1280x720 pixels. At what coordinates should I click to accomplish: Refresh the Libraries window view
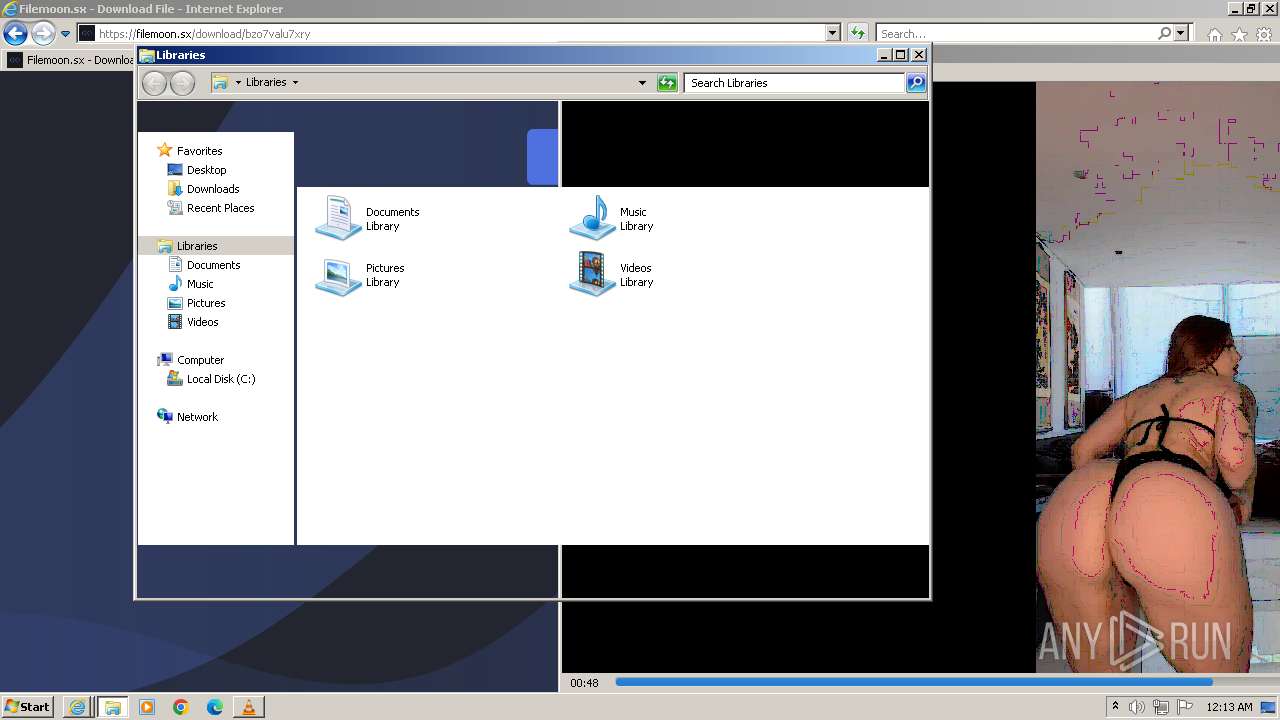(667, 83)
